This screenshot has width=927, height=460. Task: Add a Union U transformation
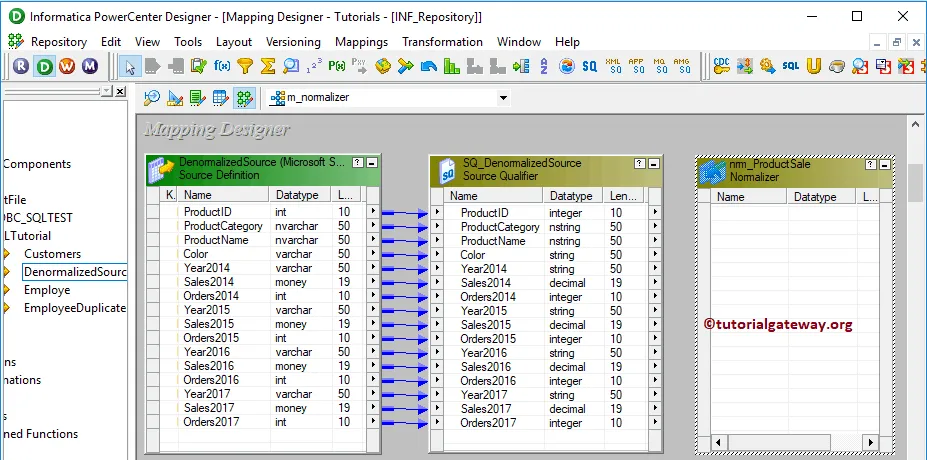(x=814, y=66)
